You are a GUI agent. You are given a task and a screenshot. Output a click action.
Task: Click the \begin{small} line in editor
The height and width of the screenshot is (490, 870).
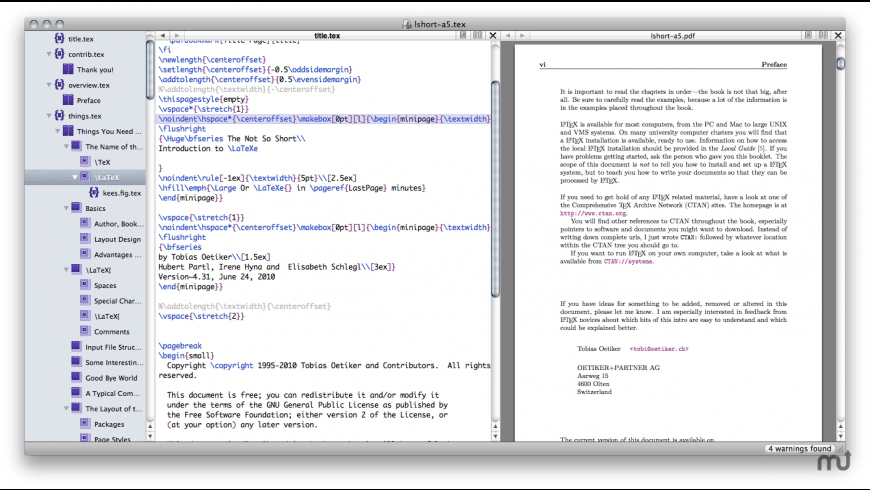pos(186,356)
